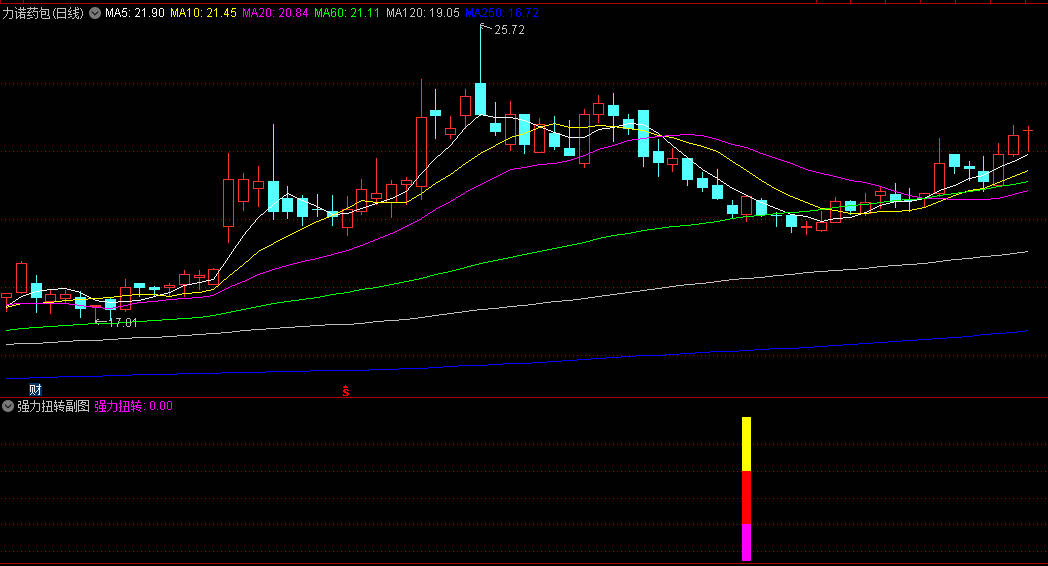1048x566 pixels.
Task: Click the 25.72 high price flag
Action: tap(508, 30)
